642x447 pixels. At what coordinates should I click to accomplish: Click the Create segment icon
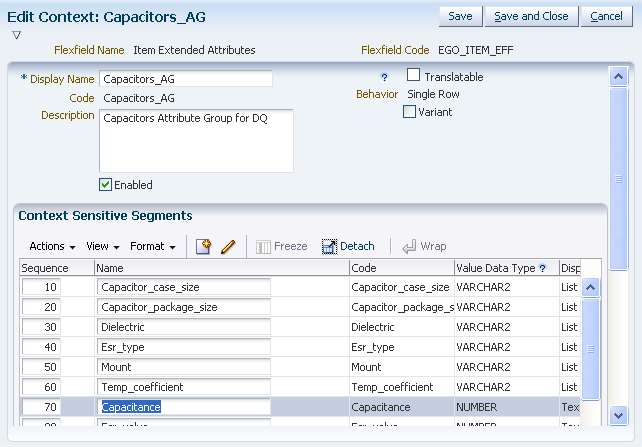click(203, 246)
